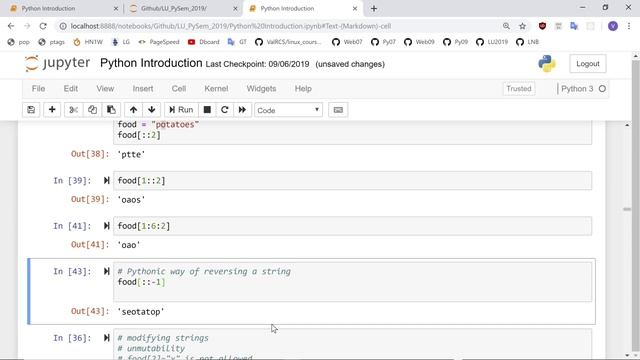The width and height of the screenshot is (640, 360).
Task: Open the page zoom indicator icon
Action: click(506, 26)
